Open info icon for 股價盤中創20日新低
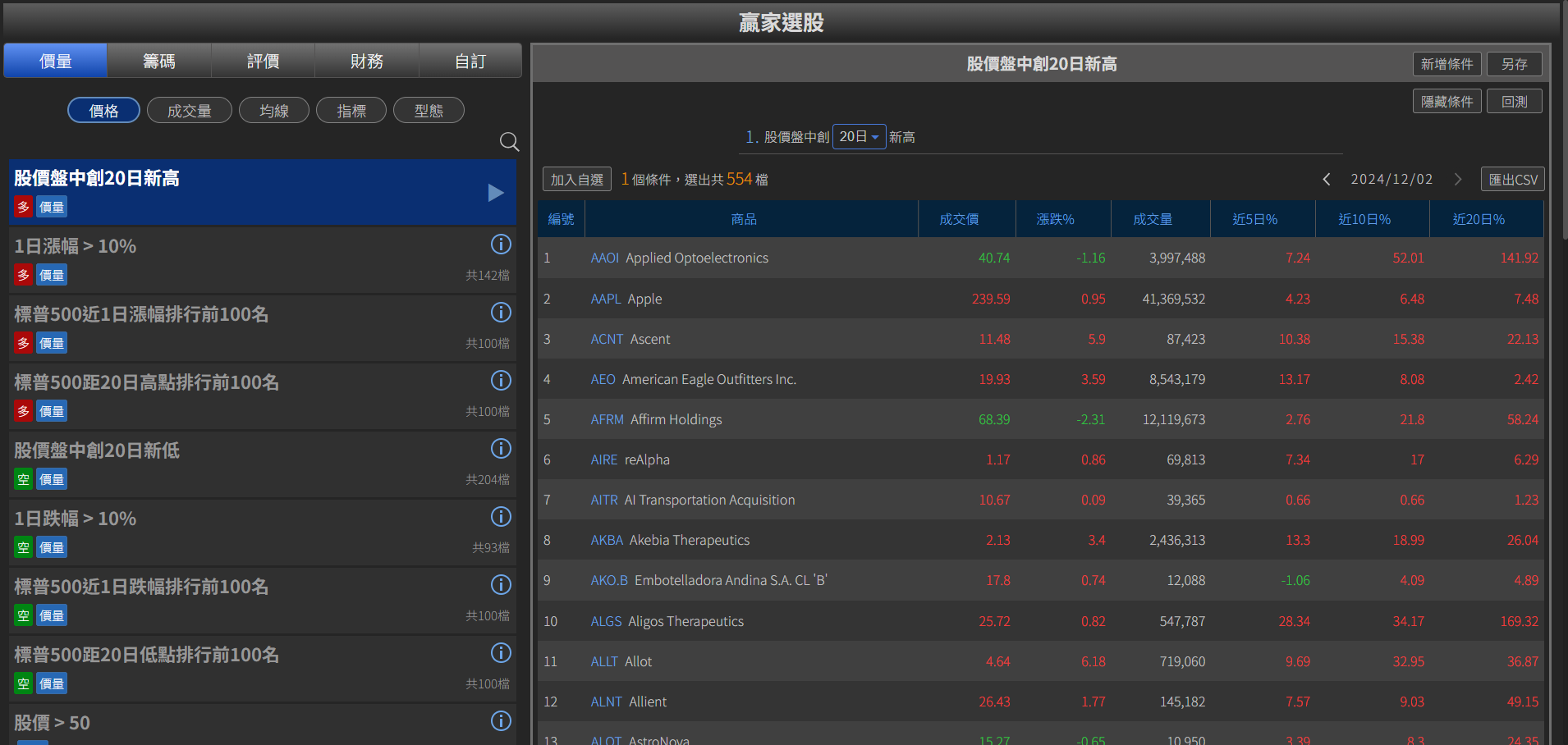Viewport: 1568px width, 745px height. pos(500,449)
